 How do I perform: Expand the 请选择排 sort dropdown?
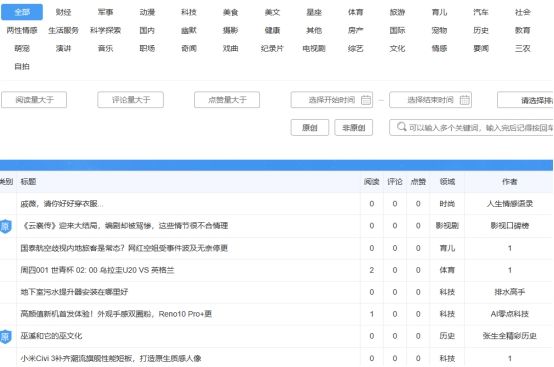click(x=525, y=100)
